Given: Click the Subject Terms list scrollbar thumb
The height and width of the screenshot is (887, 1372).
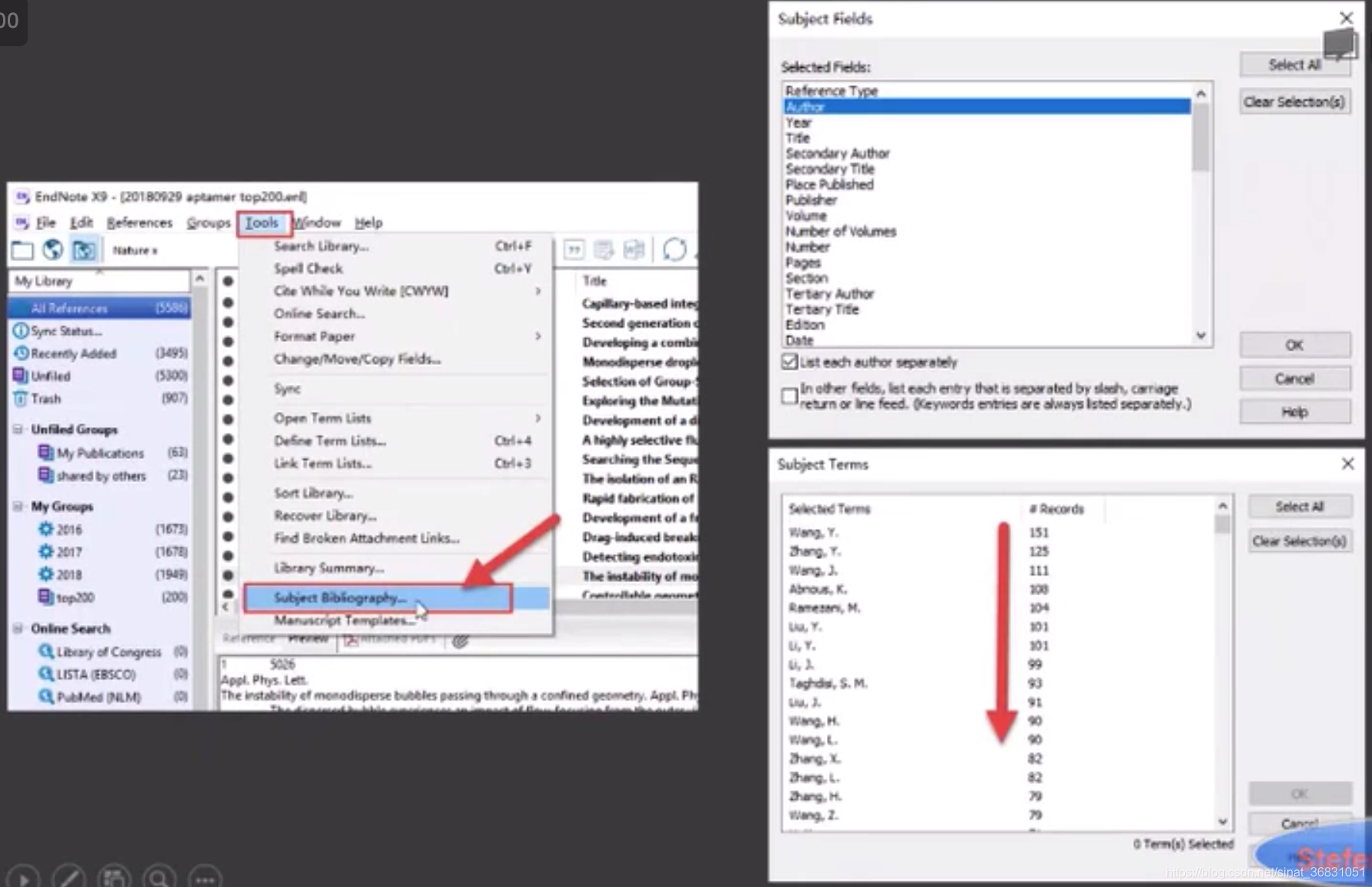Looking at the screenshot, I should [x=1223, y=524].
